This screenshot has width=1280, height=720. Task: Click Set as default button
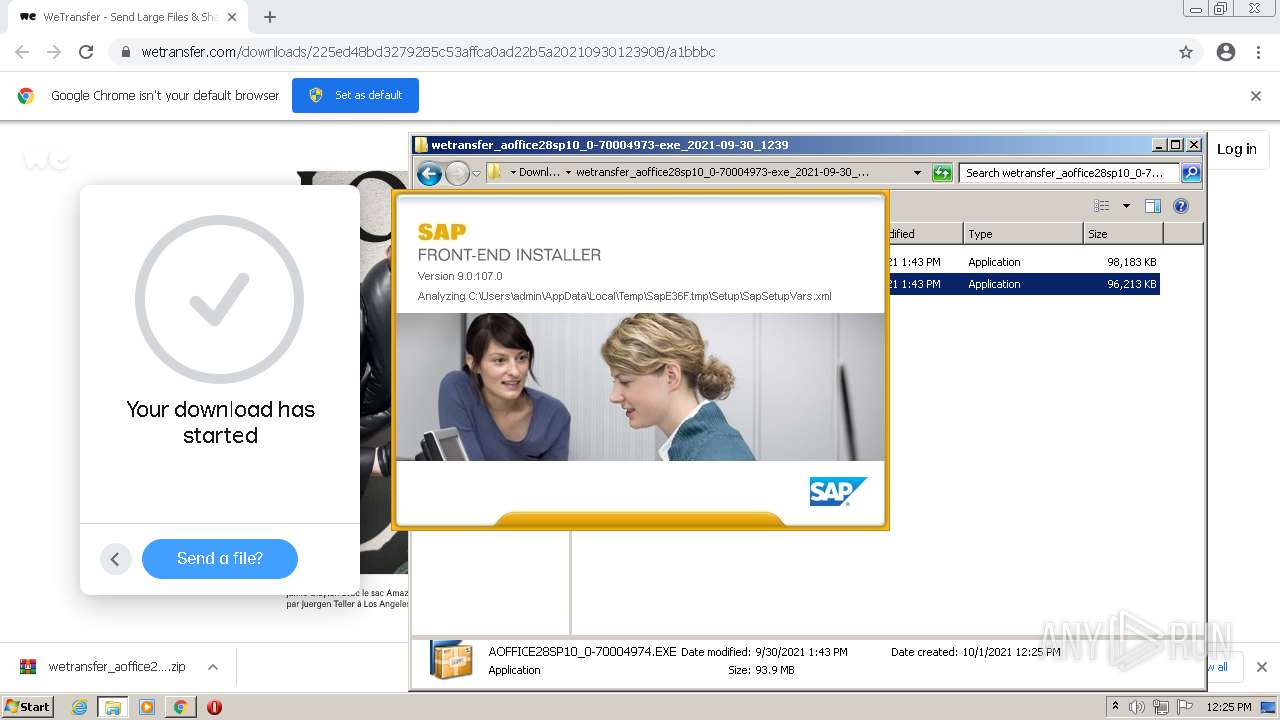[355, 95]
